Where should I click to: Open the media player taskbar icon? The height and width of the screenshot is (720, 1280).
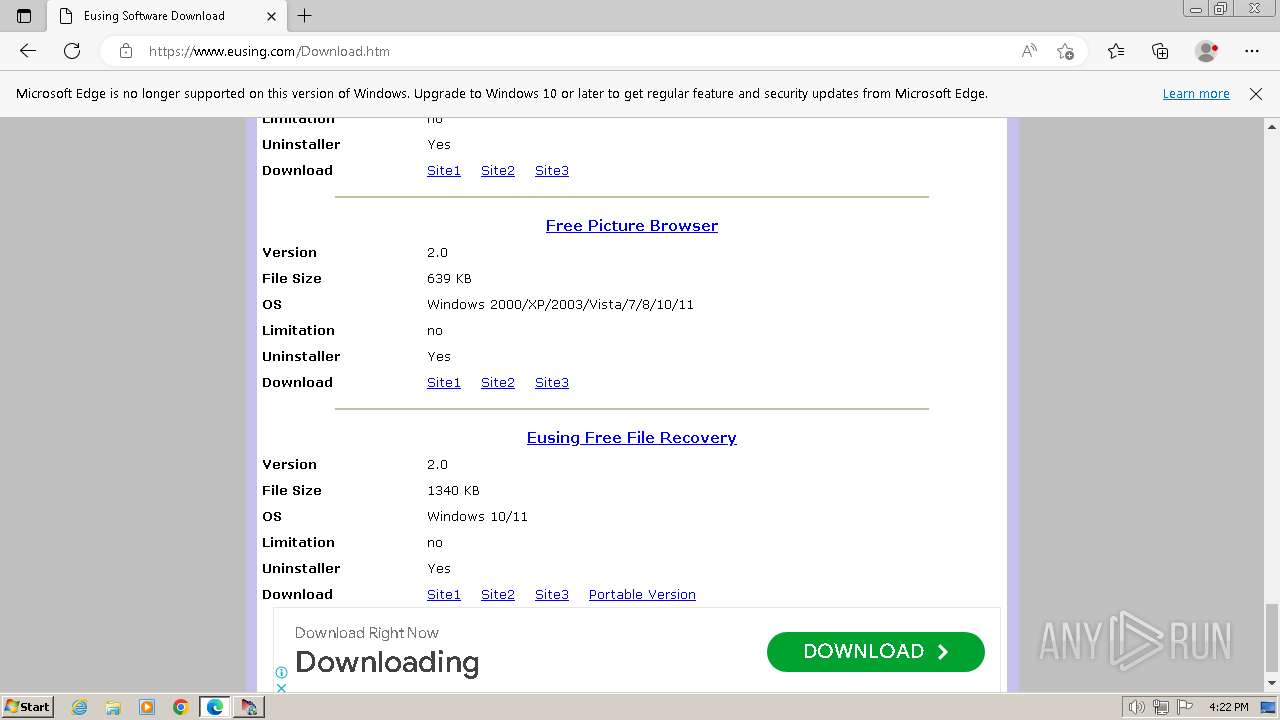[147, 707]
